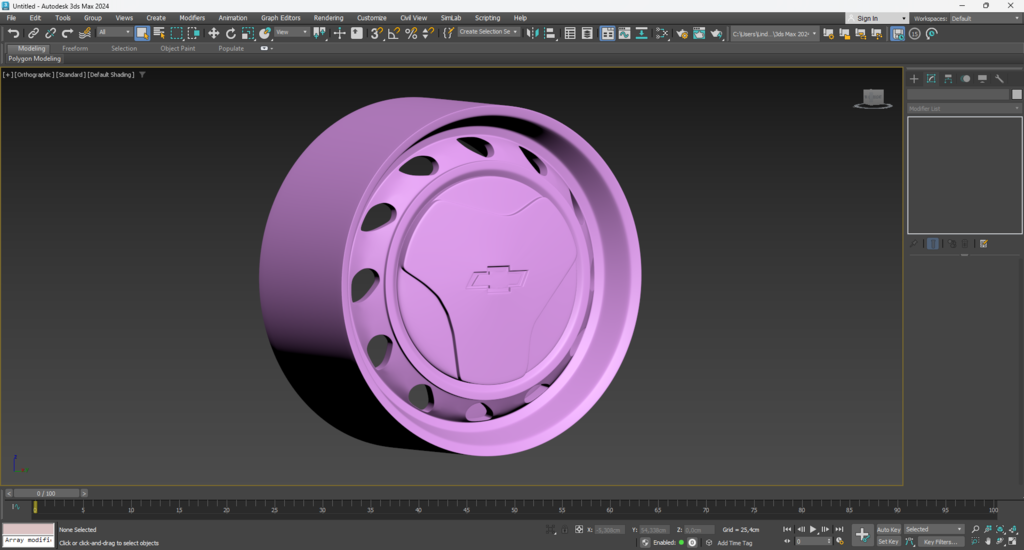The image size is (1024, 550).
Task: Click the viewport Default Shading label
Action: coord(111,74)
